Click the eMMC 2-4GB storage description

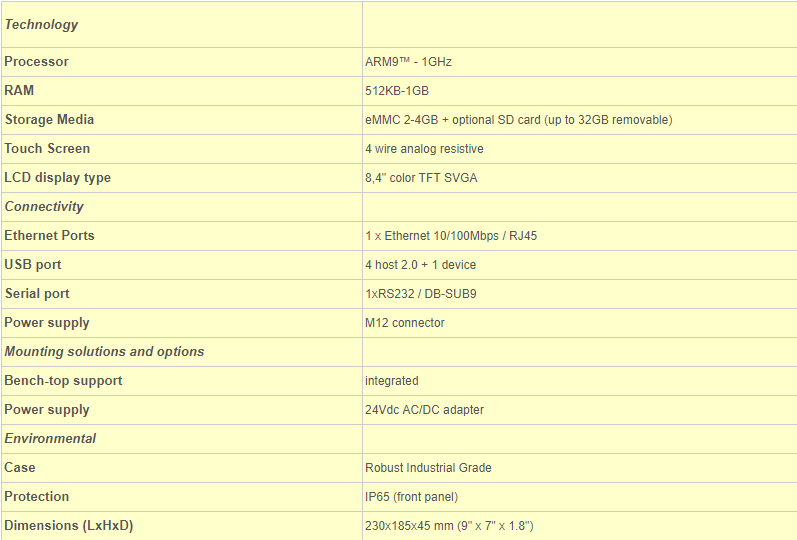pos(518,120)
